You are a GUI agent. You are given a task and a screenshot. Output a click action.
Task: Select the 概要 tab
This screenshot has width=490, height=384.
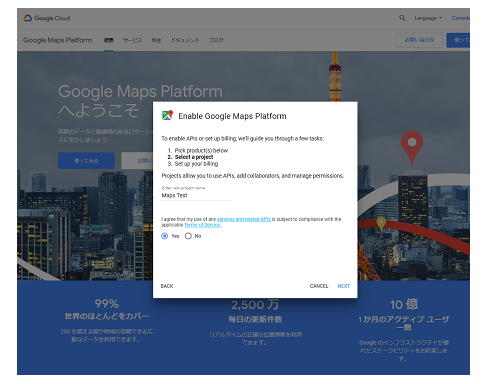pos(109,40)
